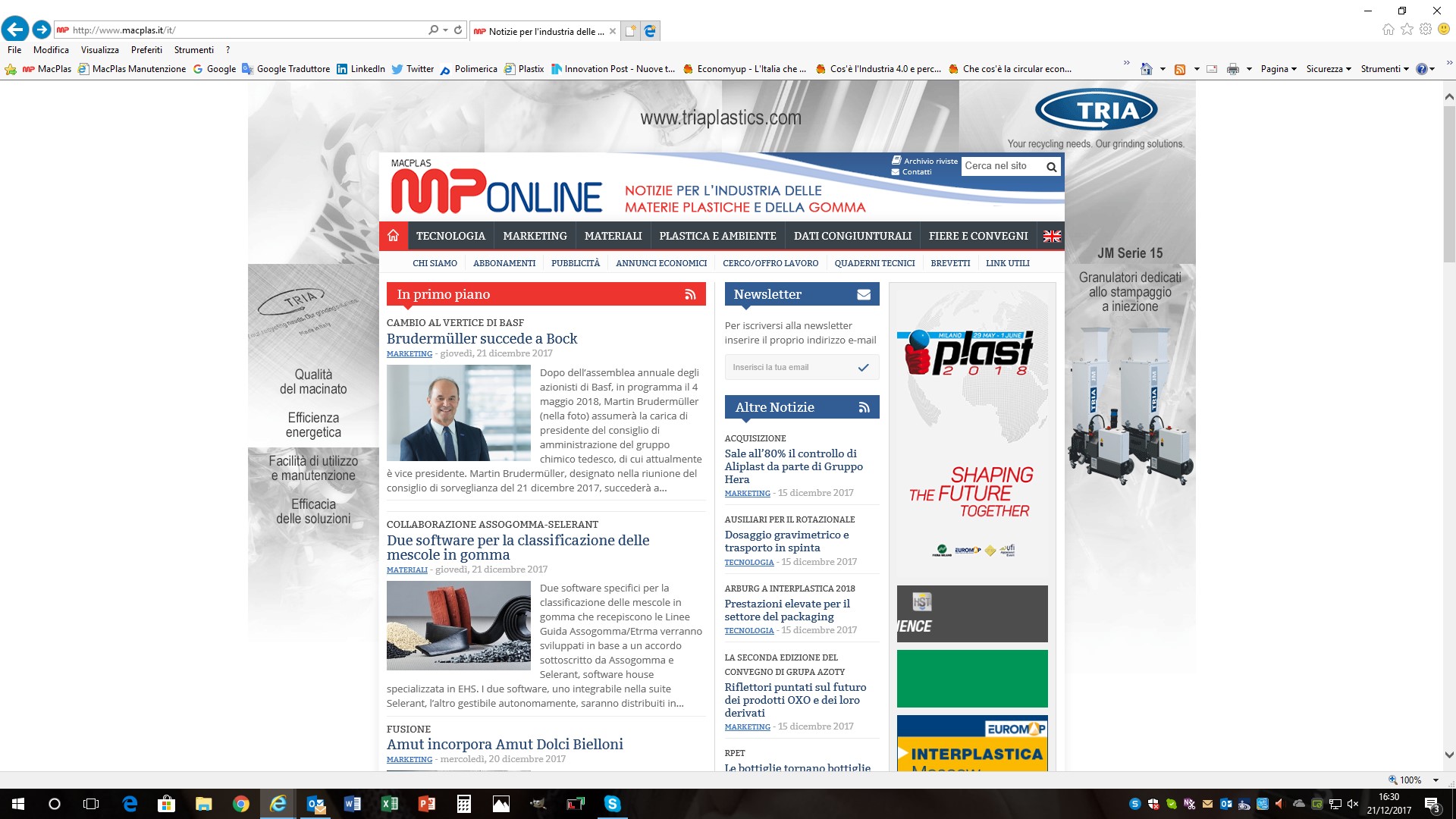Select TECNOLOGIA in site navigation

[450, 236]
